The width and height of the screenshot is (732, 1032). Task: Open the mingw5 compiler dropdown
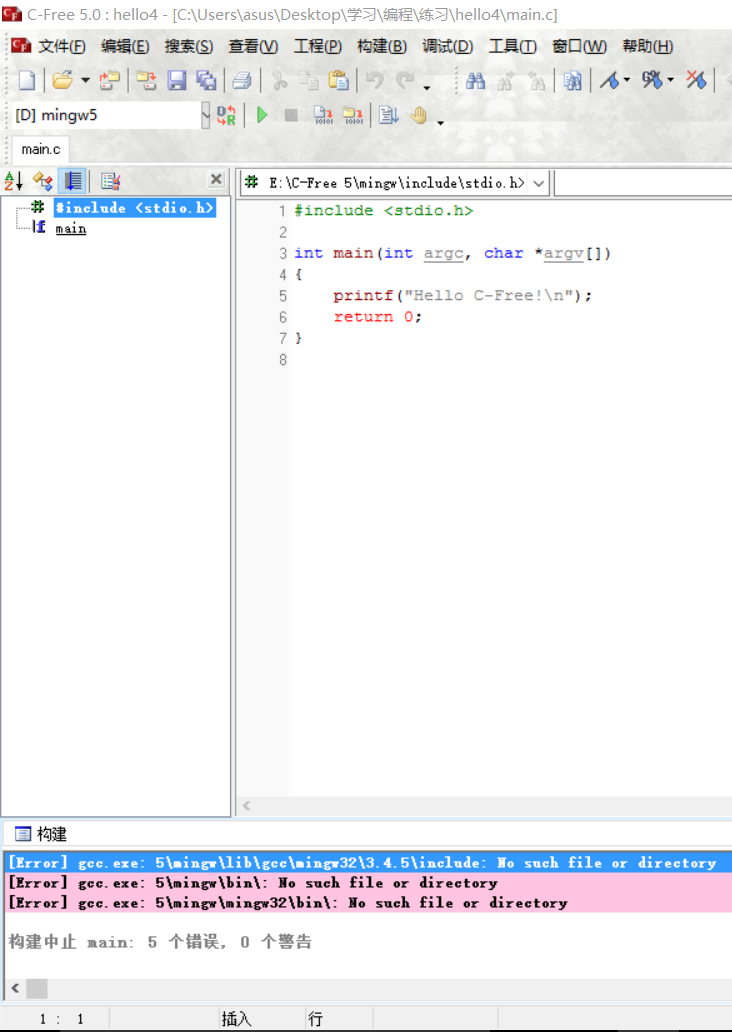pos(205,115)
